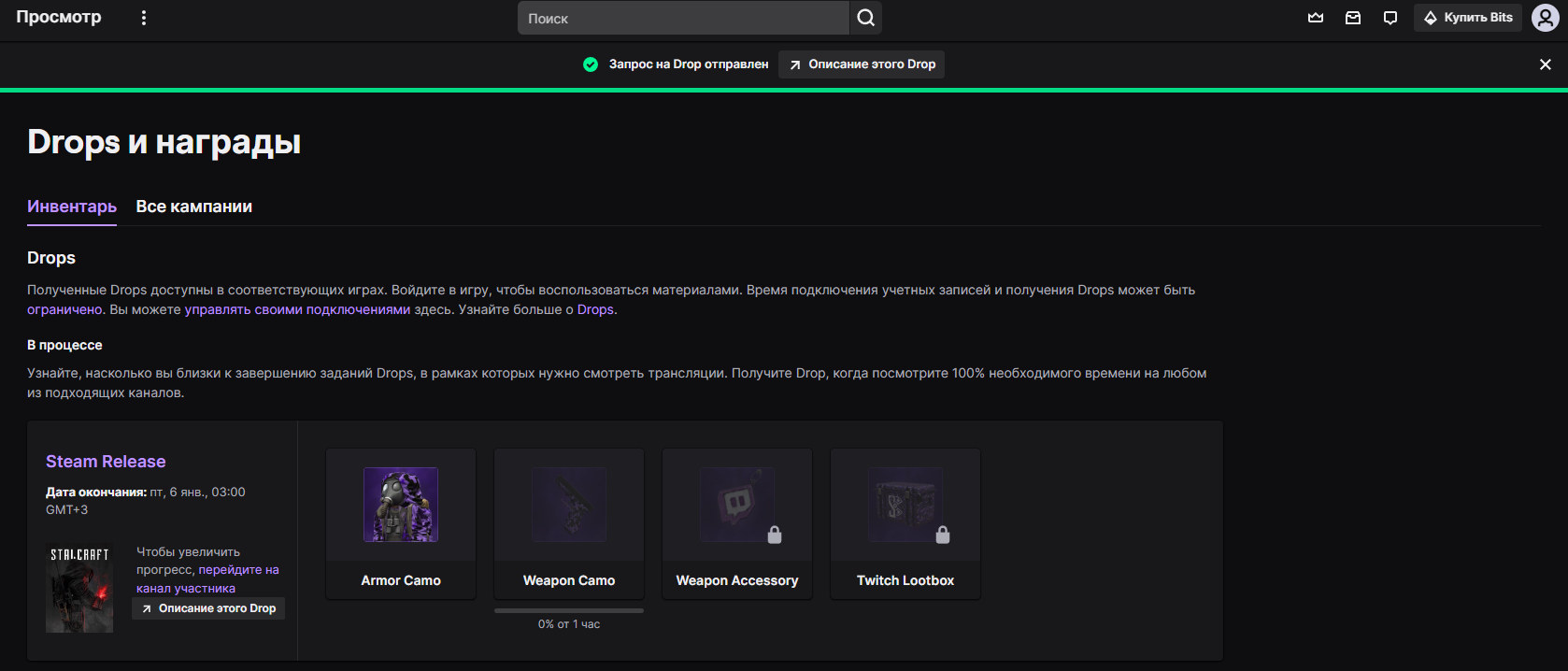The height and width of the screenshot is (671, 1568).
Task: Click the campaign end date text
Action: 146,501
